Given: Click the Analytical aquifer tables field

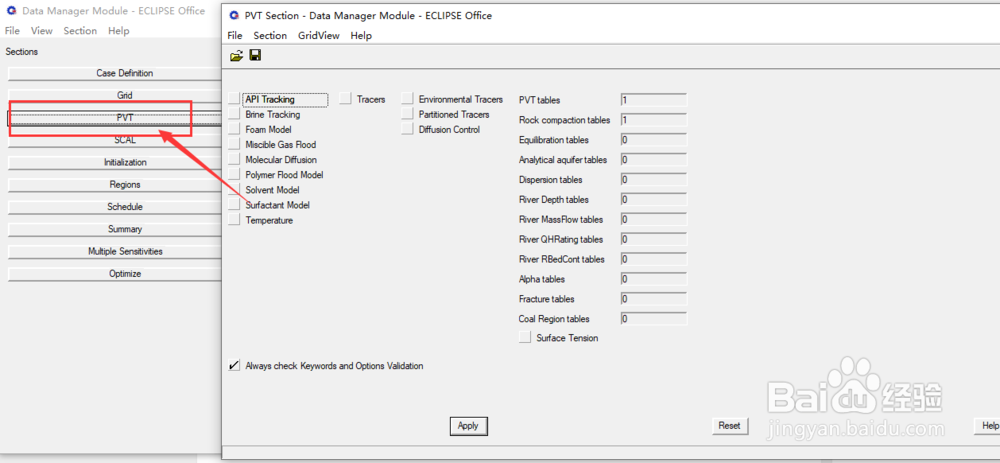Looking at the screenshot, I should tap(654, 159).
